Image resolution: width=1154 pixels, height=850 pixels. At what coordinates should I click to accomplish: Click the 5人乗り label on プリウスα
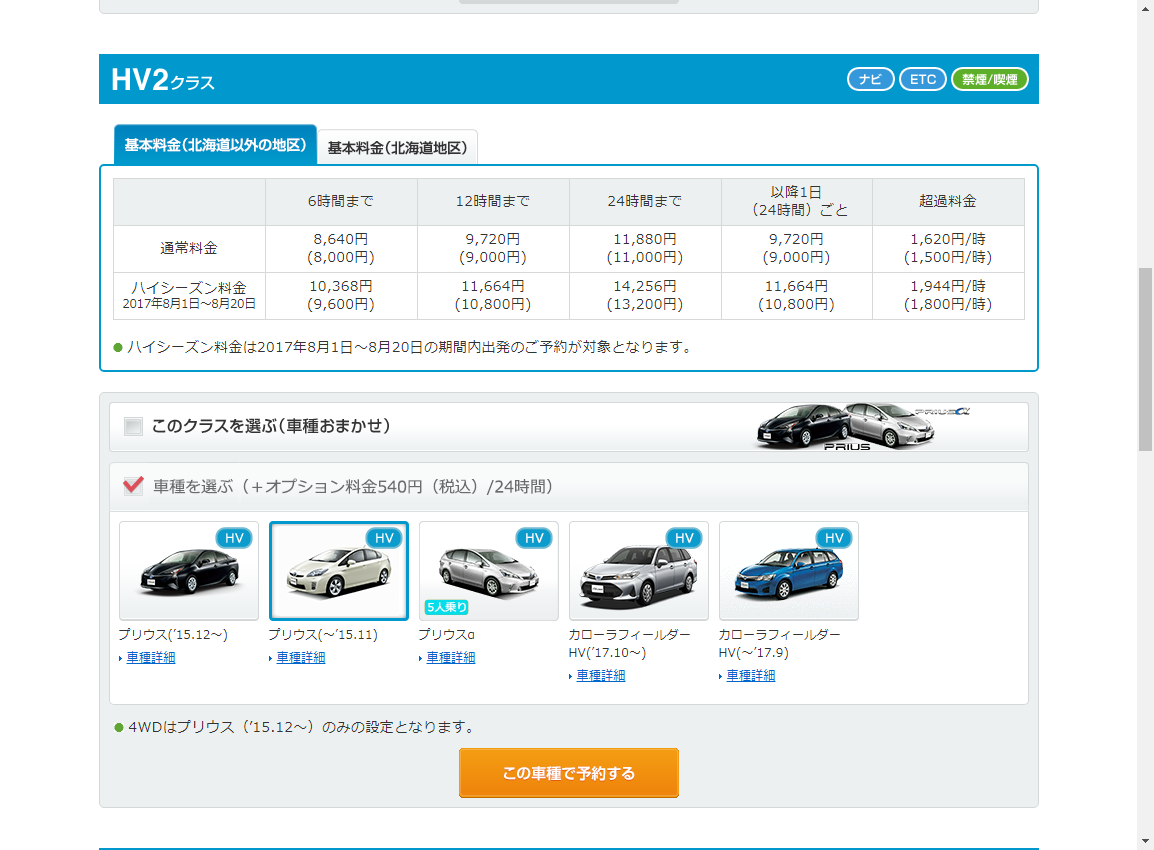(447, 607)
